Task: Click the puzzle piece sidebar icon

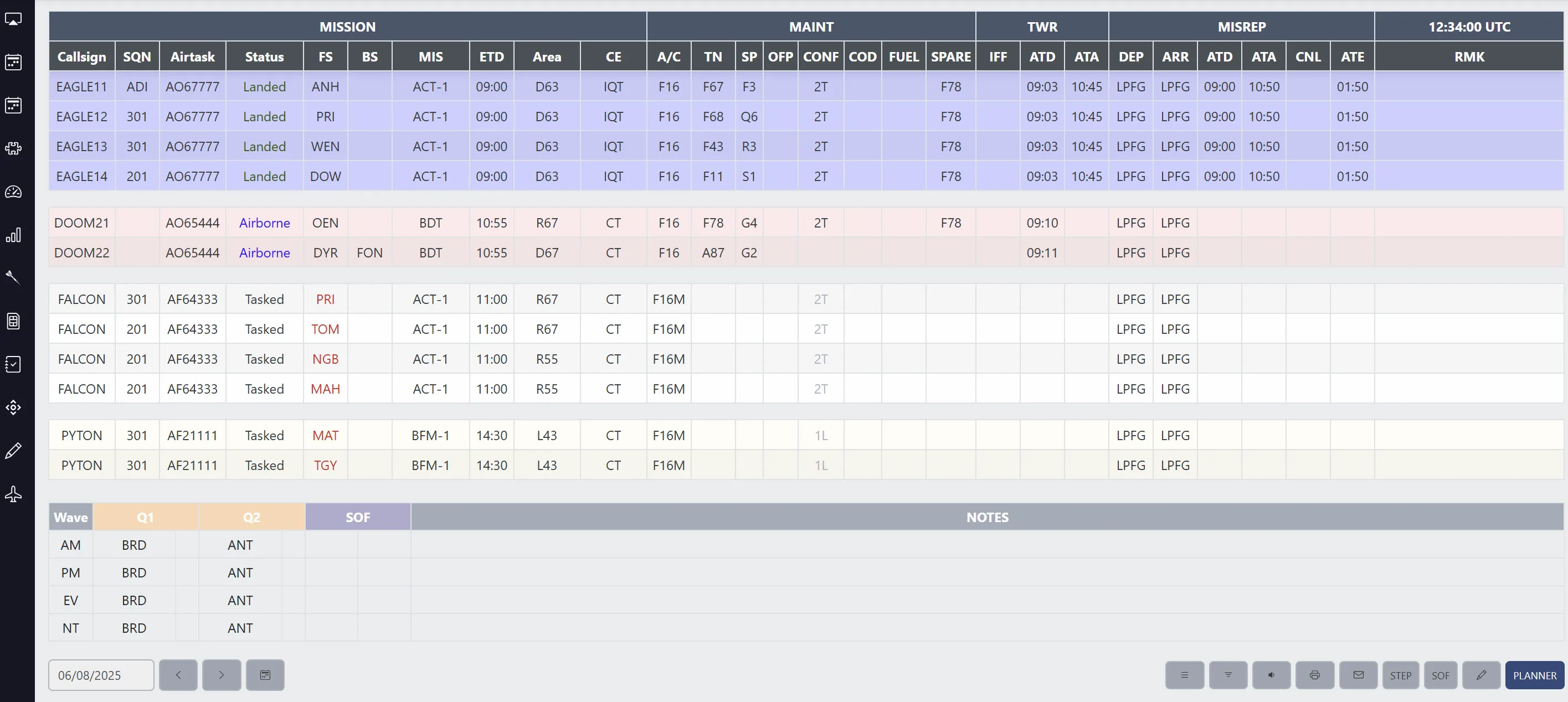Action: (13, 148)
